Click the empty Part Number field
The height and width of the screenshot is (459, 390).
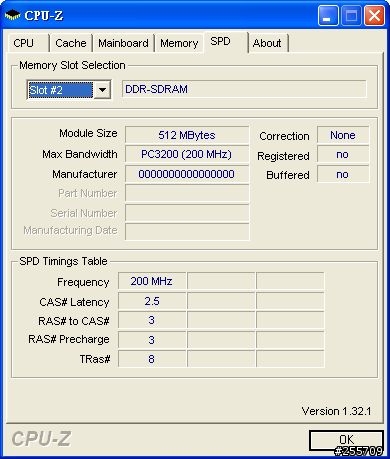point(187,193)
